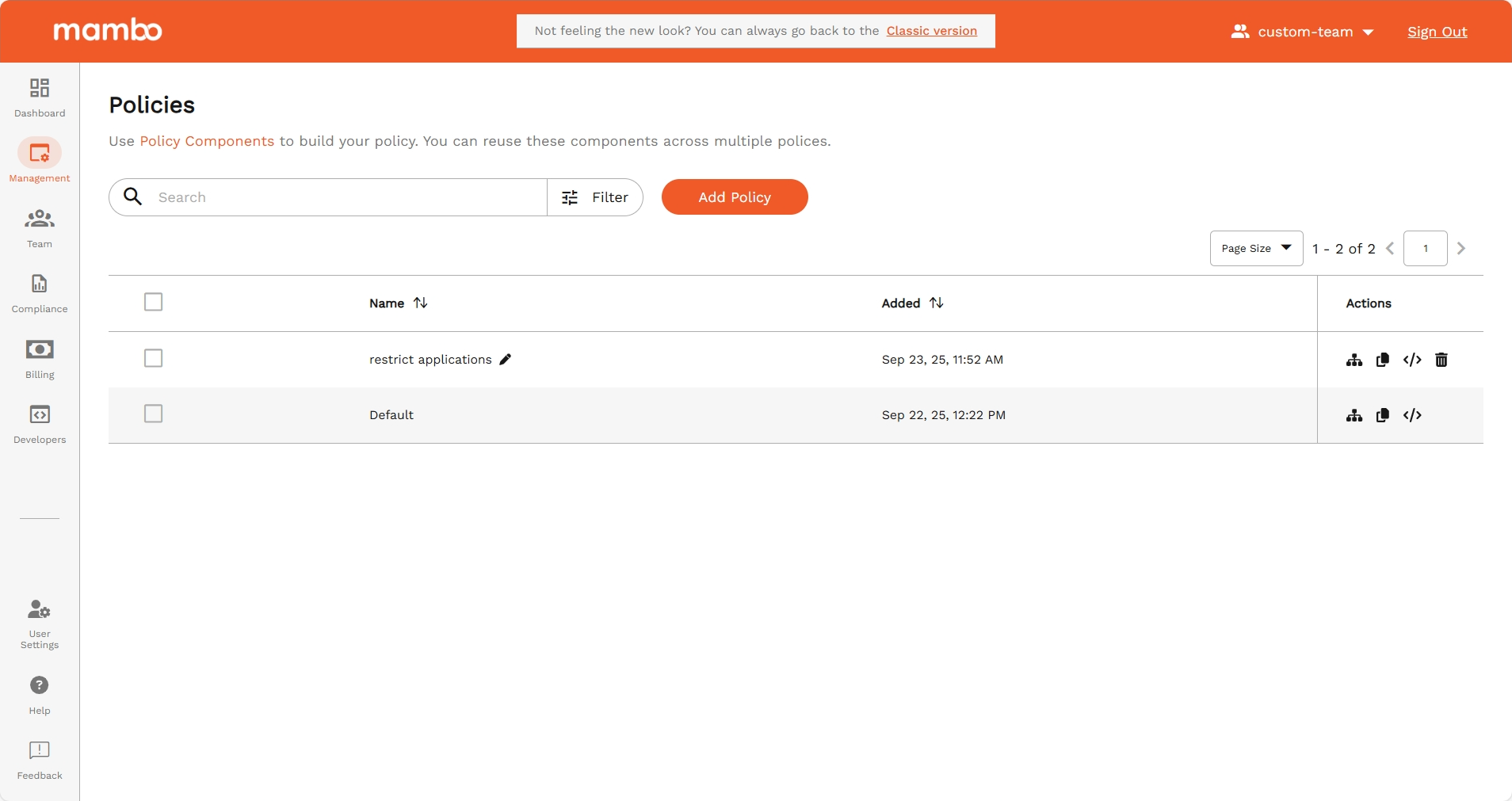Open the Help question mark icon
The image size is (1512, 801).
pos(40,685)
